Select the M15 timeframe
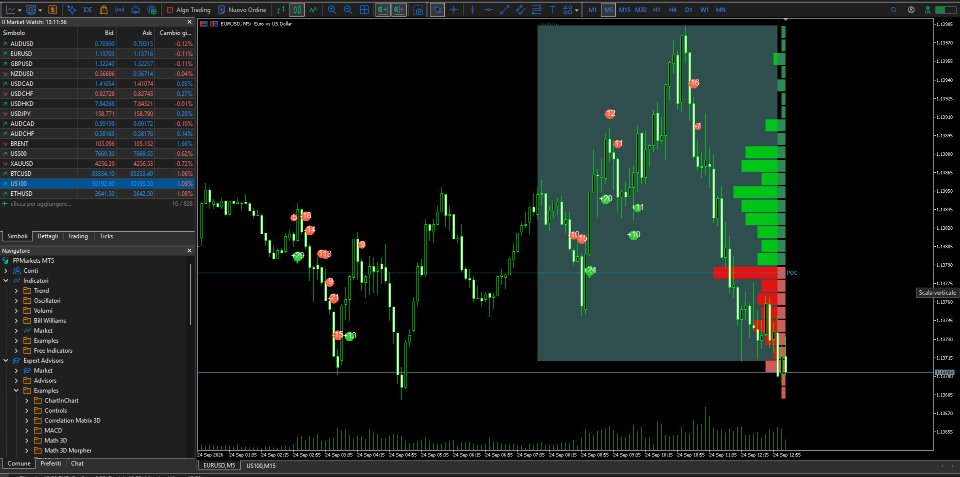 click(624, 10)
